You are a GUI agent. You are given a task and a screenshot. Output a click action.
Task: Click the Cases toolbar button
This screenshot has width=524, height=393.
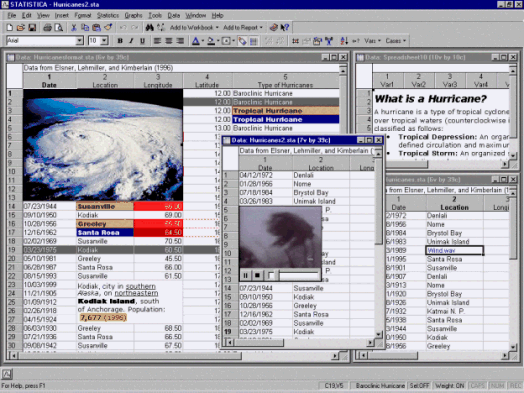[395, 41]
